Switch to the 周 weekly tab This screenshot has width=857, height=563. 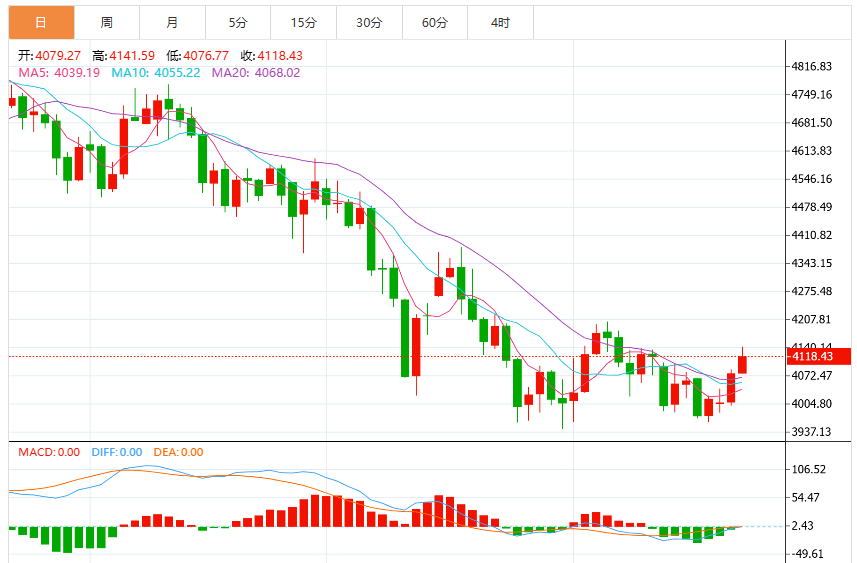(107, 23)
